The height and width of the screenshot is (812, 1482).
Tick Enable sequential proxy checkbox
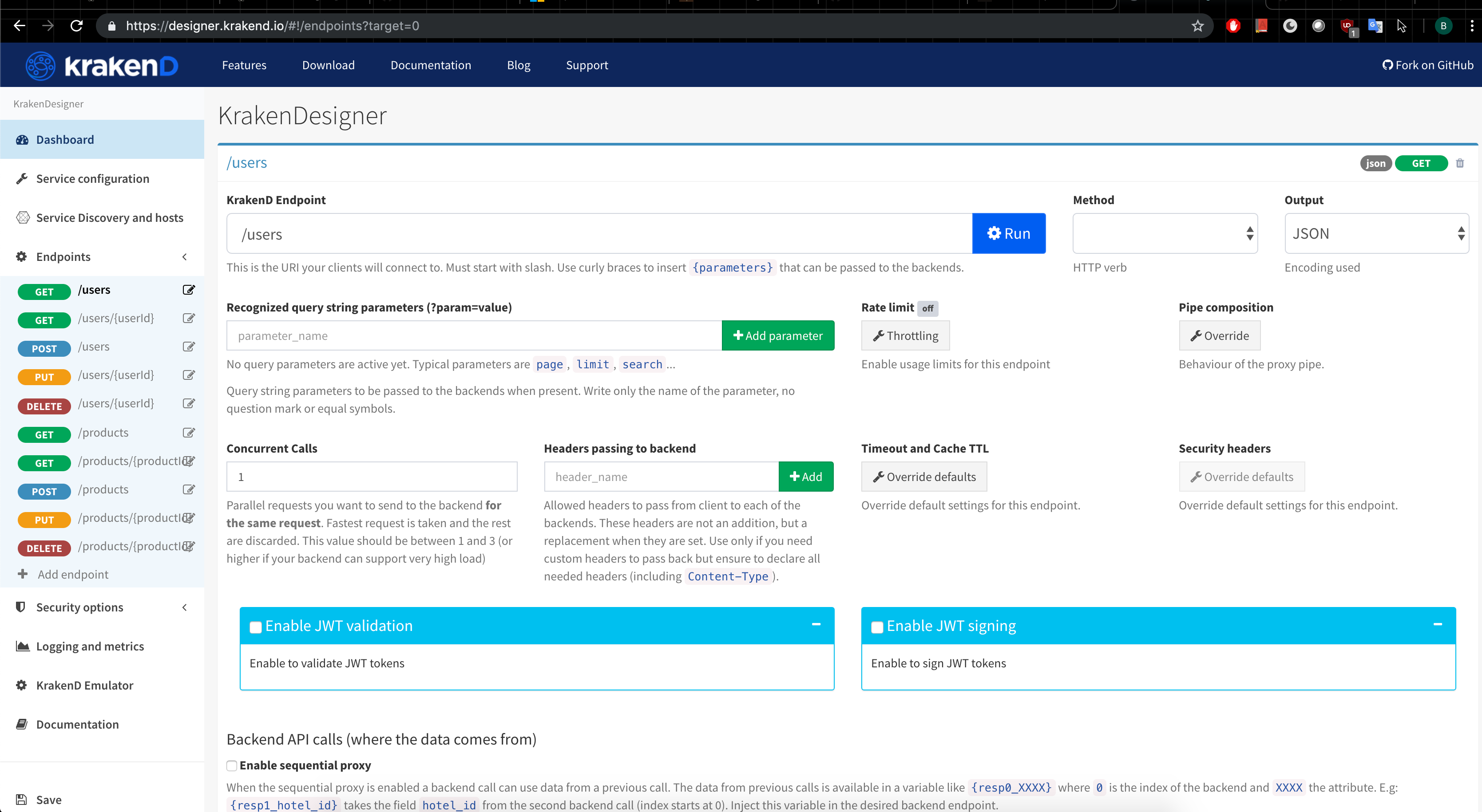point(232,765)
